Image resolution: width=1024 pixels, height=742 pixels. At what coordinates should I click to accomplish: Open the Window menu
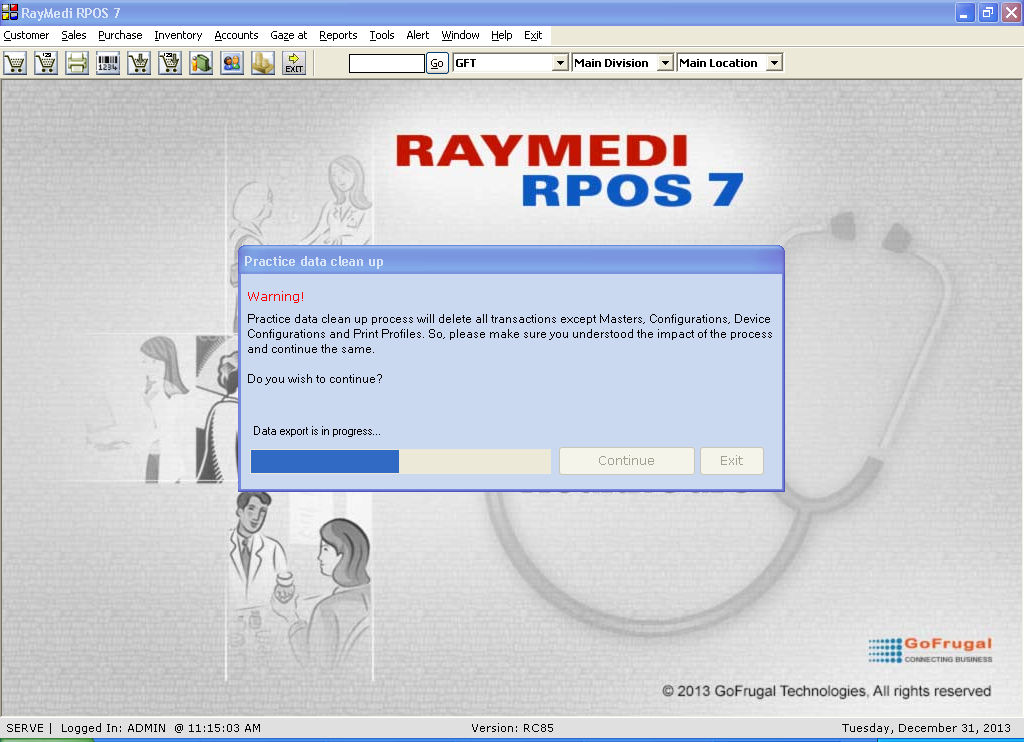pyautogui.click(x=460, y=35)
